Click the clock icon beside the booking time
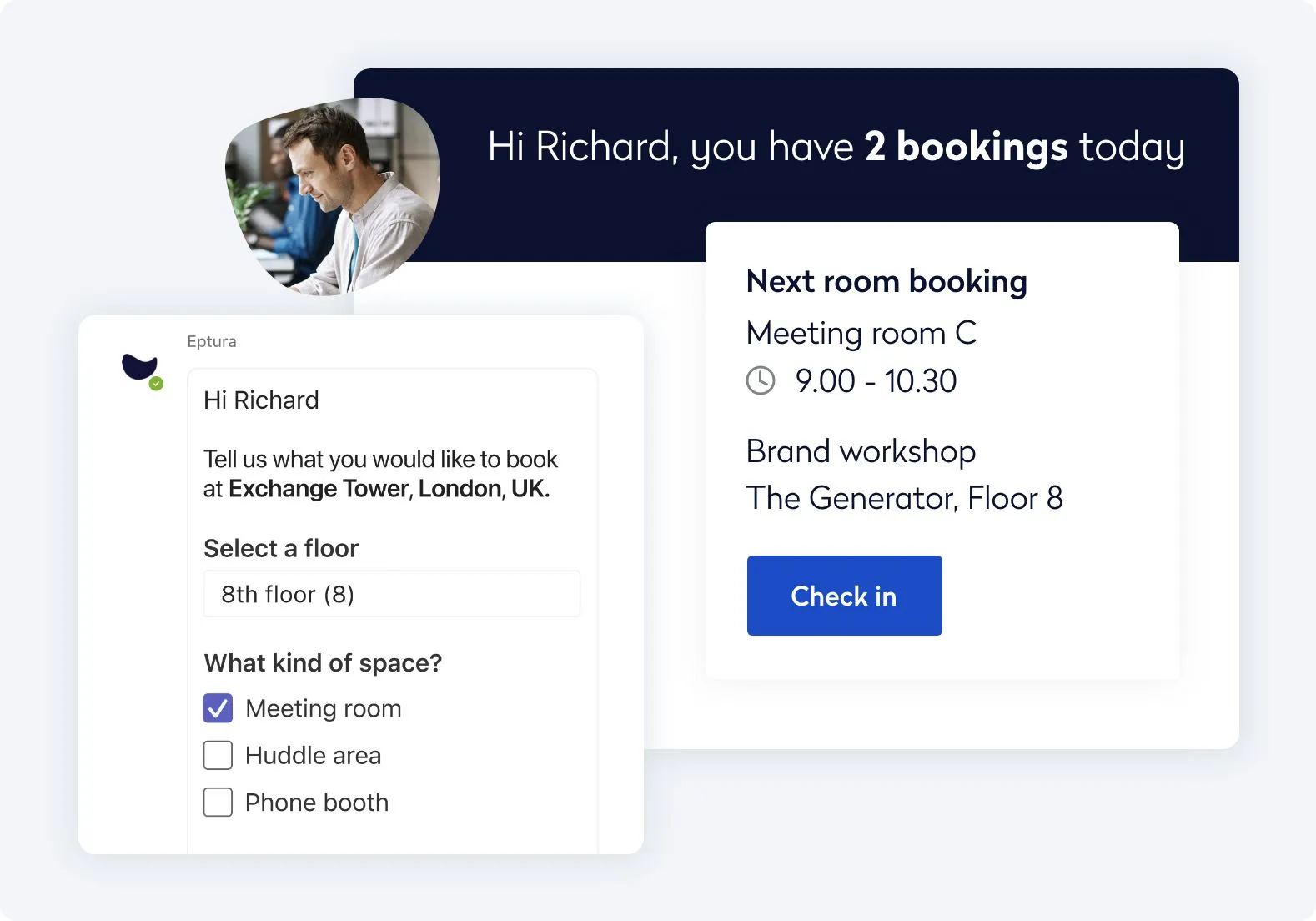 pos(760,381)
